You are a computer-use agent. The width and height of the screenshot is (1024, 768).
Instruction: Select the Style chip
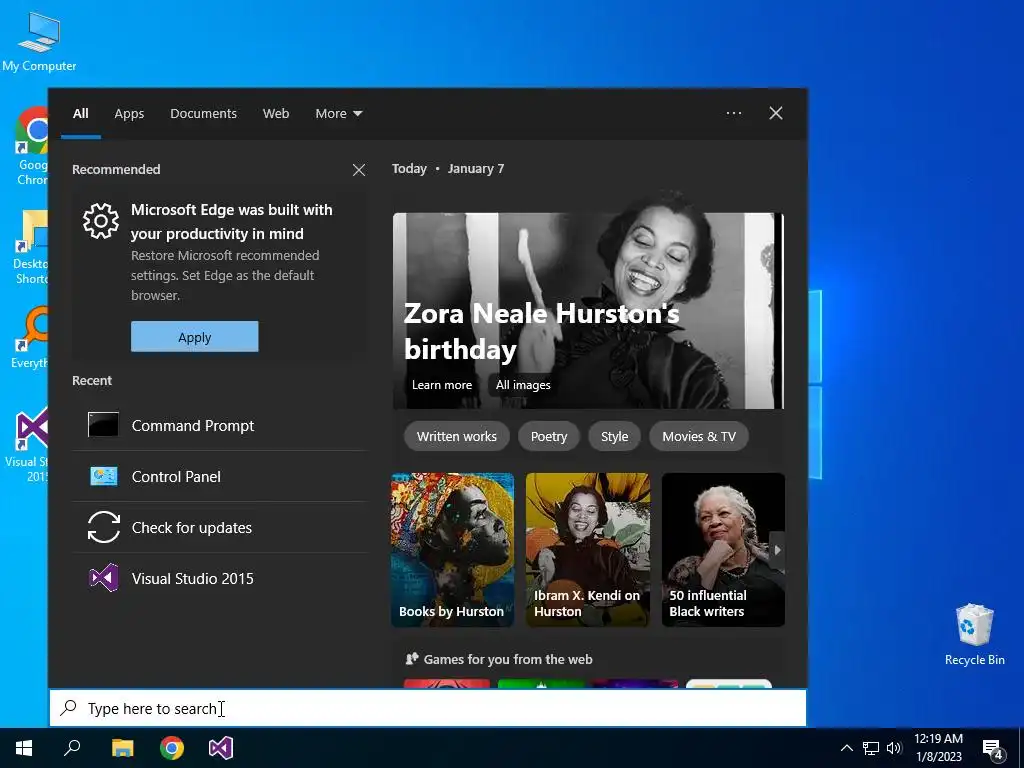pyautogui.click(x=615, y=436)
